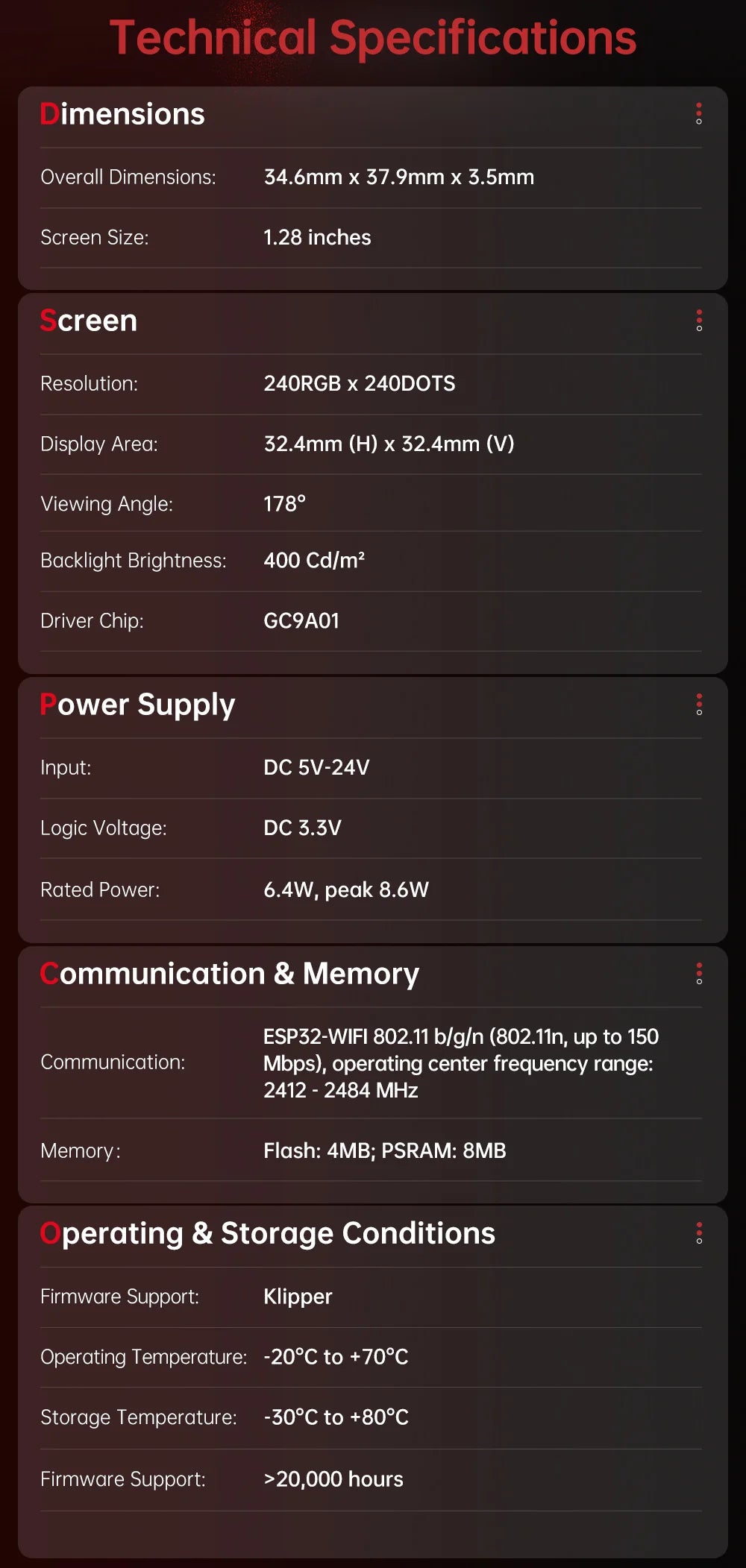Viewport: 746px width, 1568px height.
Task: Click the three-dot icon in Dimensions section
Action: (x=699, y=114)
